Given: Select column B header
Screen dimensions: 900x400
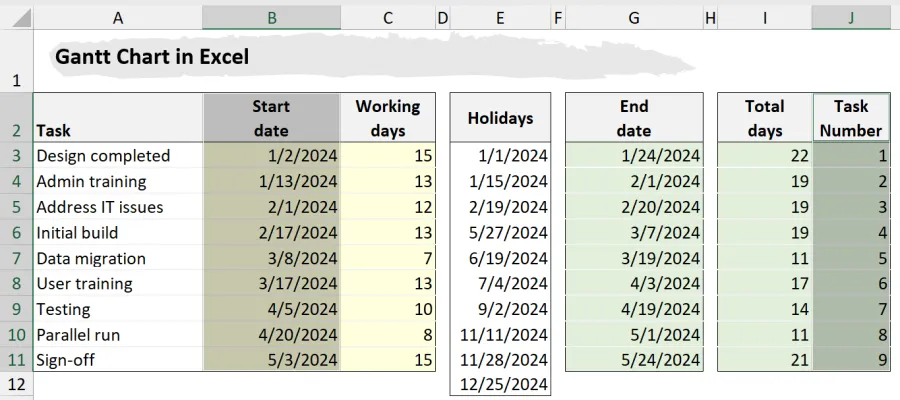Looking at the screenshot, I should pos(271,17).
